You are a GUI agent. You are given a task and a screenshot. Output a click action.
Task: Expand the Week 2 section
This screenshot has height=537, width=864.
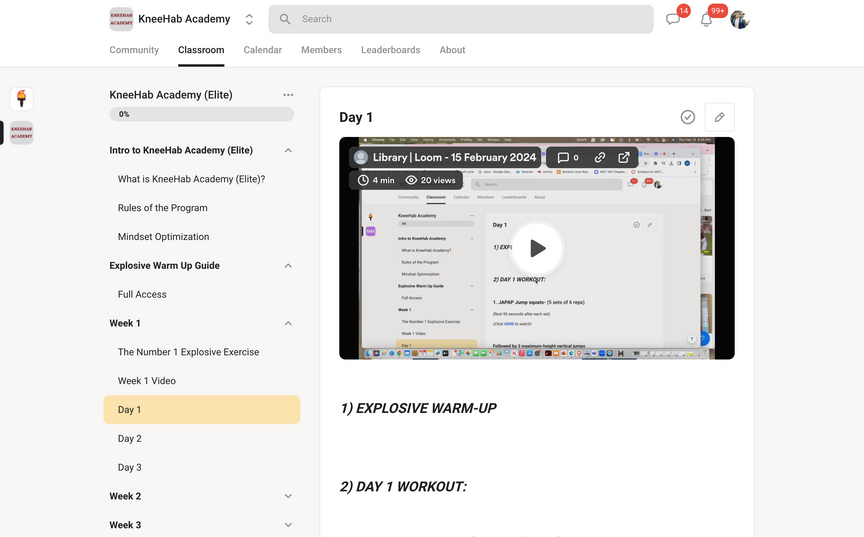click(x=288, y=496)
